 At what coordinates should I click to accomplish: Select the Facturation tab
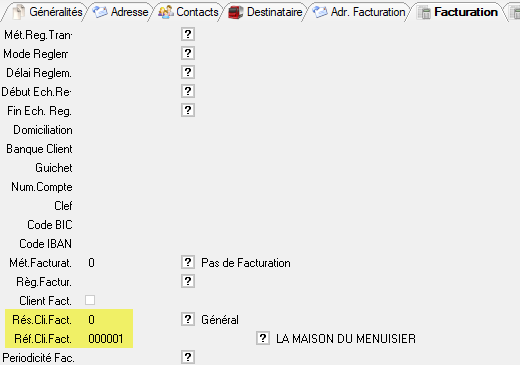[x=458, y=12]
